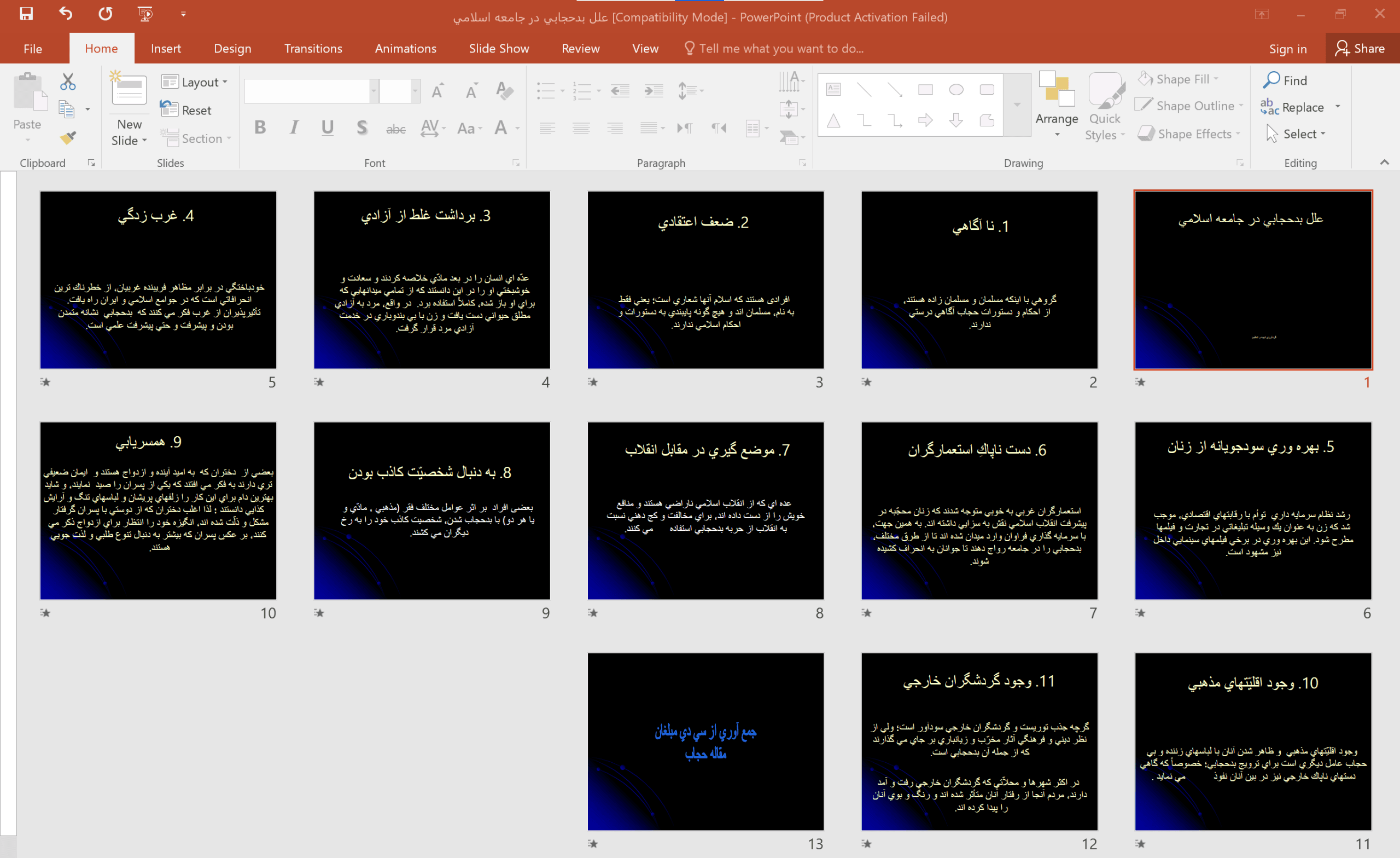Toggle Strikethrough formatting
The height and width of the screenshot is (858, 1400).
(395, 129)
